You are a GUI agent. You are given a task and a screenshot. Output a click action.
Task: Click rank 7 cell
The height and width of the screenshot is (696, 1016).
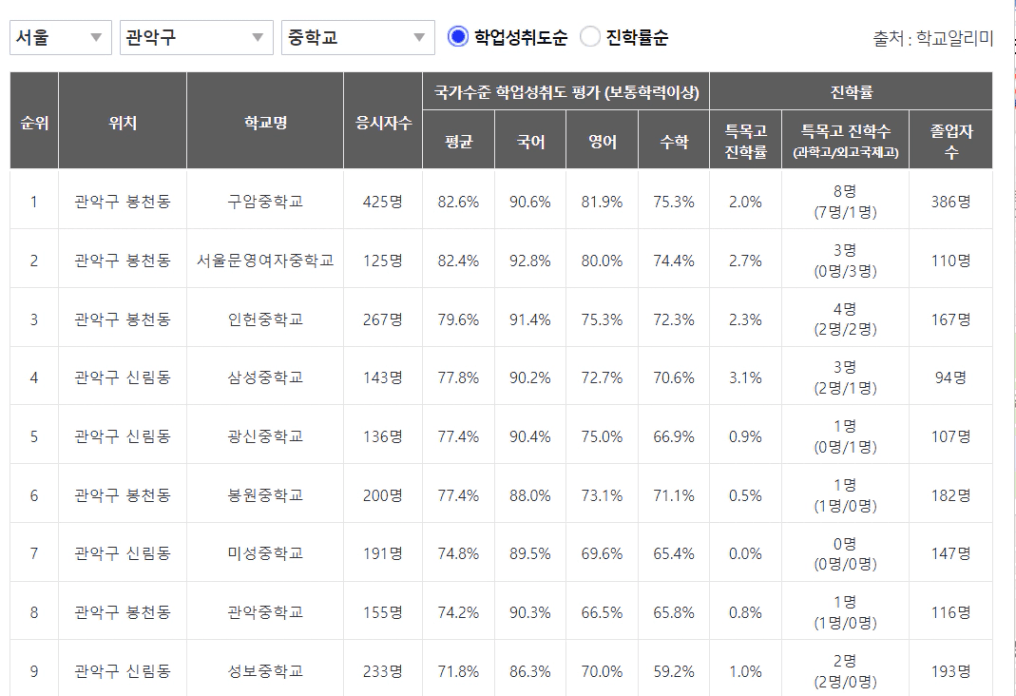point(34,553)
